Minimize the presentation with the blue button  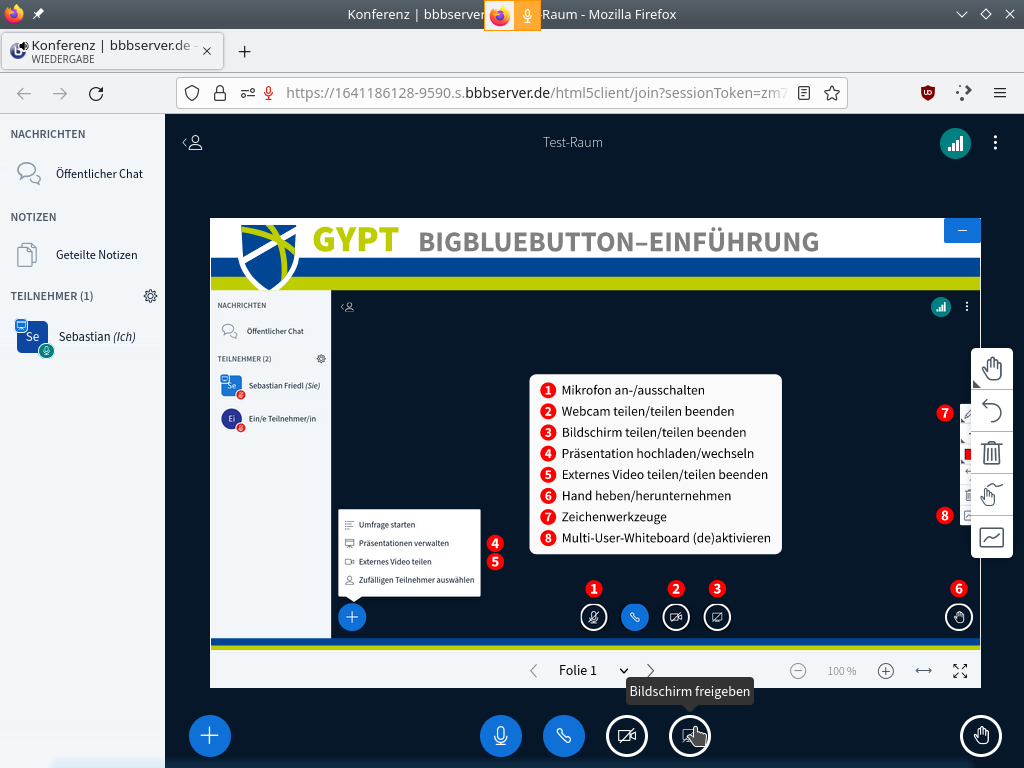pos(962,230)
